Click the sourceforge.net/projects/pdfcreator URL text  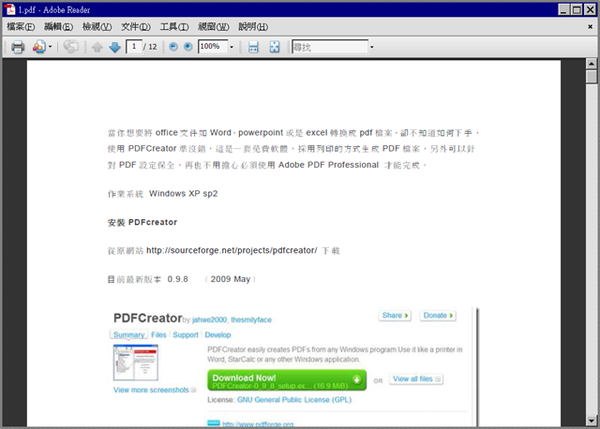pyautogui.click(x=232, y=250)
